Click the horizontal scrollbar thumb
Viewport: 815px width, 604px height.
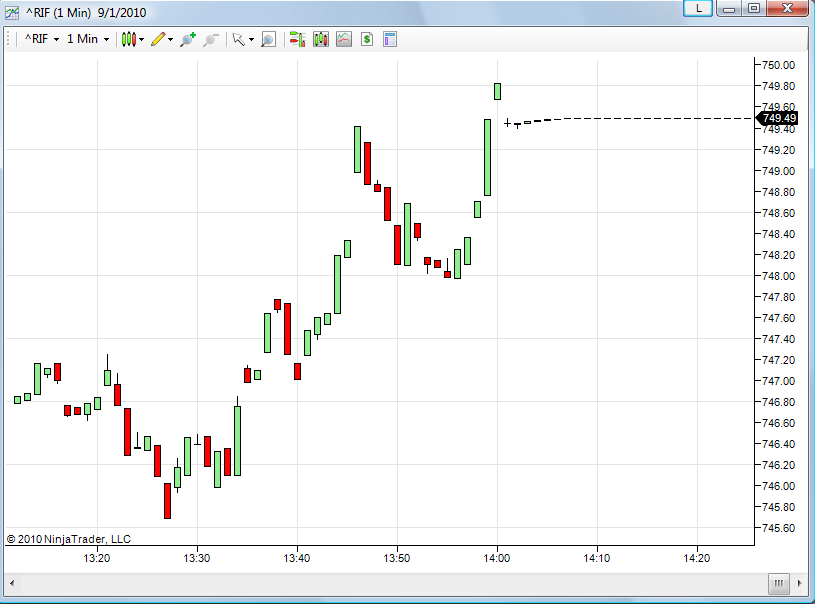coord(779,583)
